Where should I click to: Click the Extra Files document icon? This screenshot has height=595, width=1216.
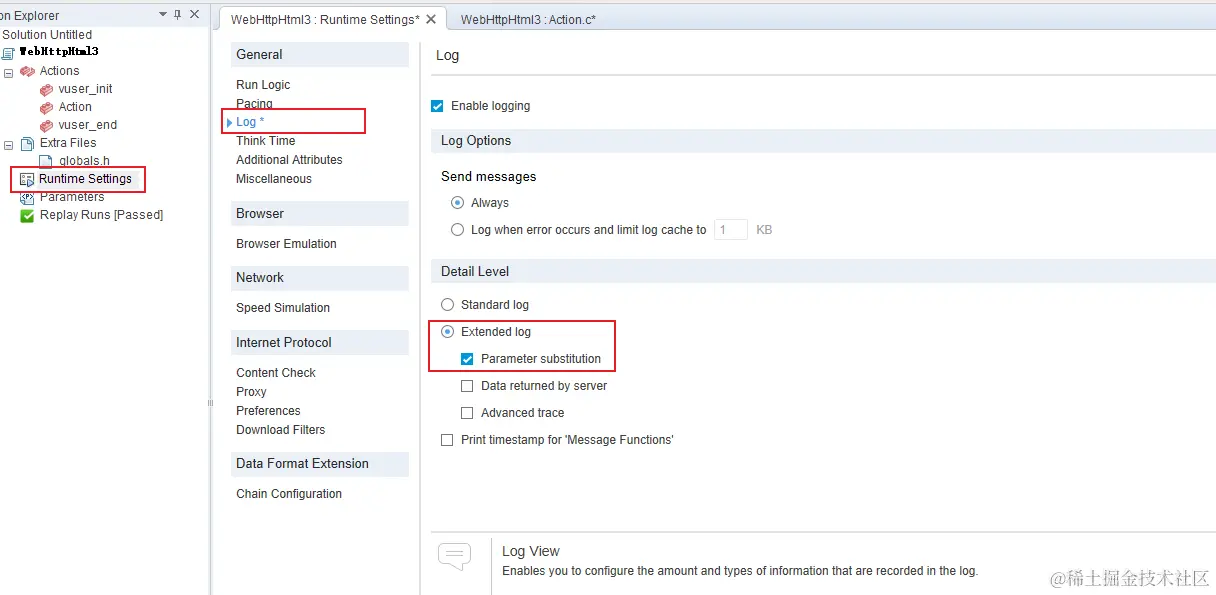(x=27, y=143)
